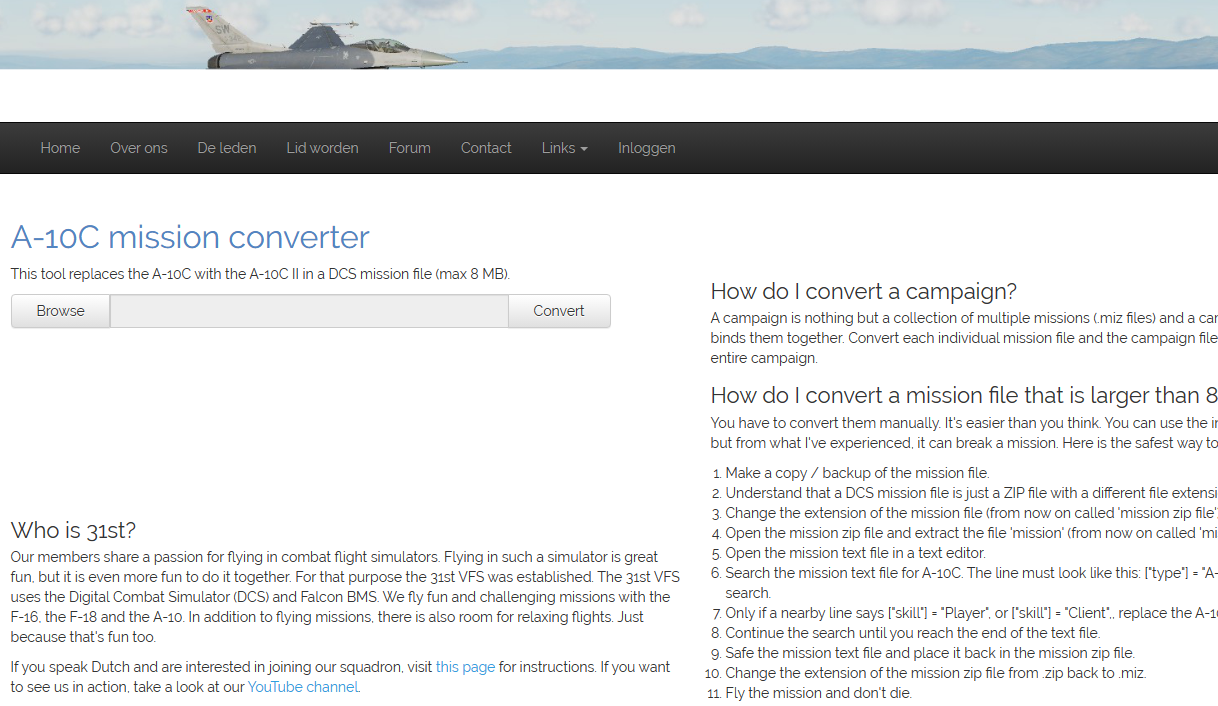
Task: Click the Browse button to choose a file
Action: click(x=61, y=311)
